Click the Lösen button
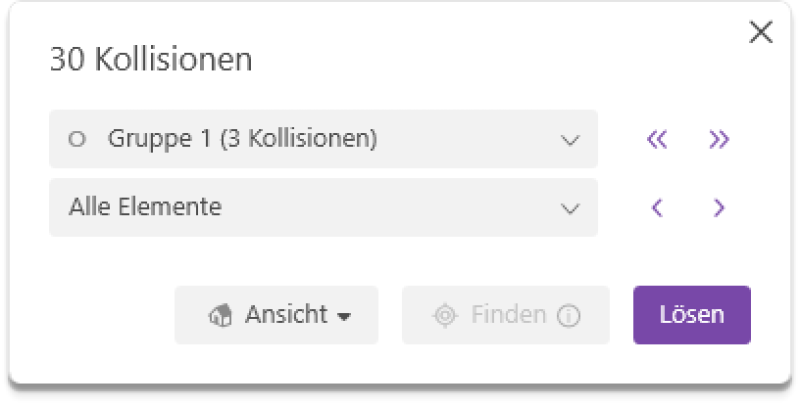Viewport: 800px width, 407px height. (692, 315)
